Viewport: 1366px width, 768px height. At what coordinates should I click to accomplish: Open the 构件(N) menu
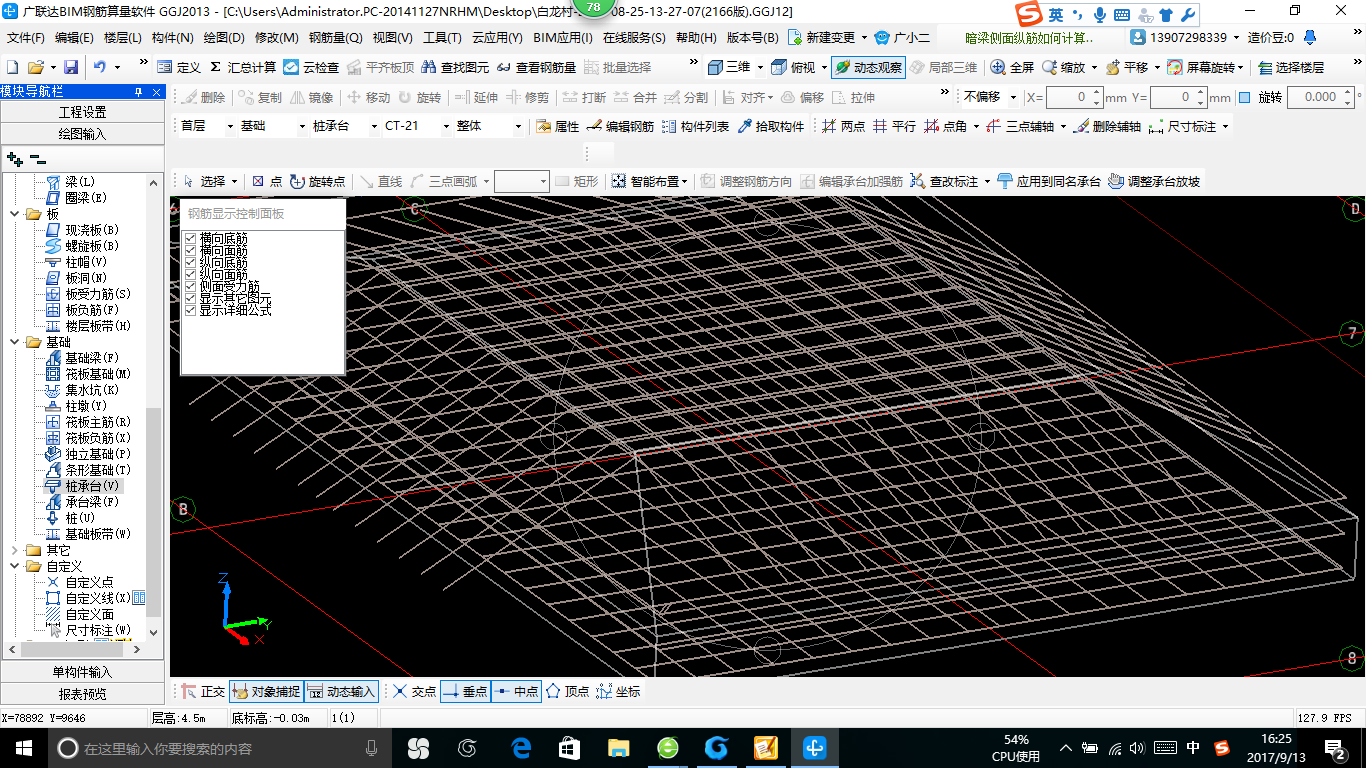pos(173,37)
